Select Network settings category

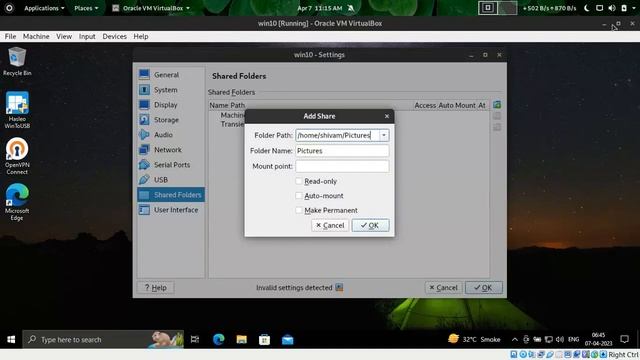click(171, 150)
